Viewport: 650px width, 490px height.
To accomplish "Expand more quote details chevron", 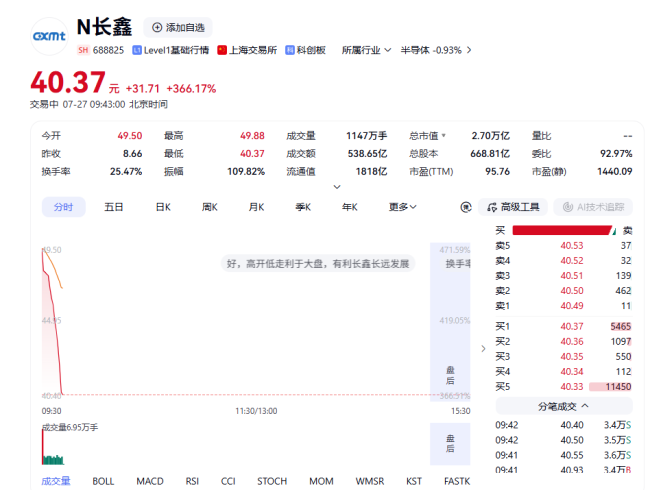I will click(x=337, y=187).
